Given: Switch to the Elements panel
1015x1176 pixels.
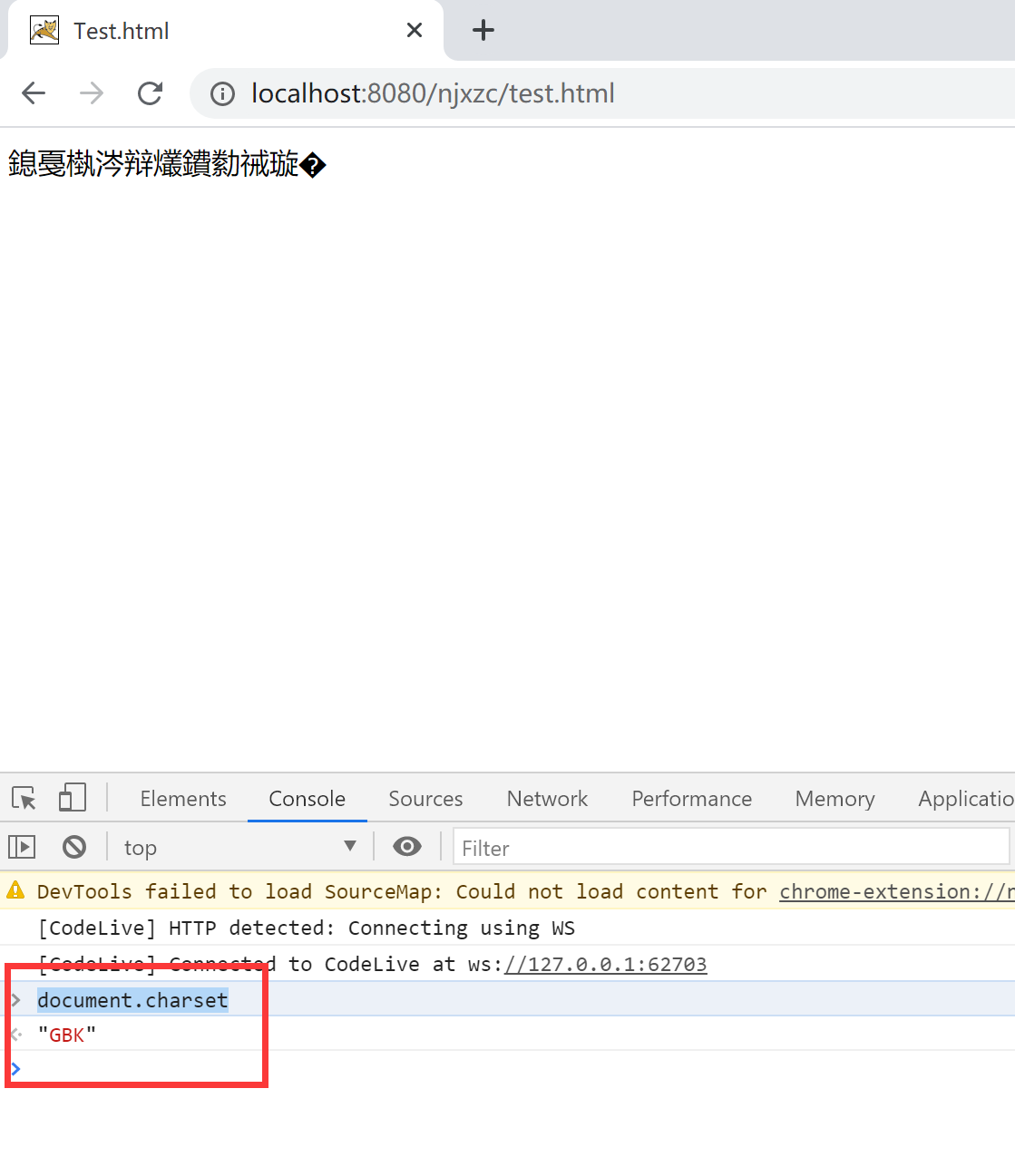Looking at the screenshot, I should tap(183, 799).
